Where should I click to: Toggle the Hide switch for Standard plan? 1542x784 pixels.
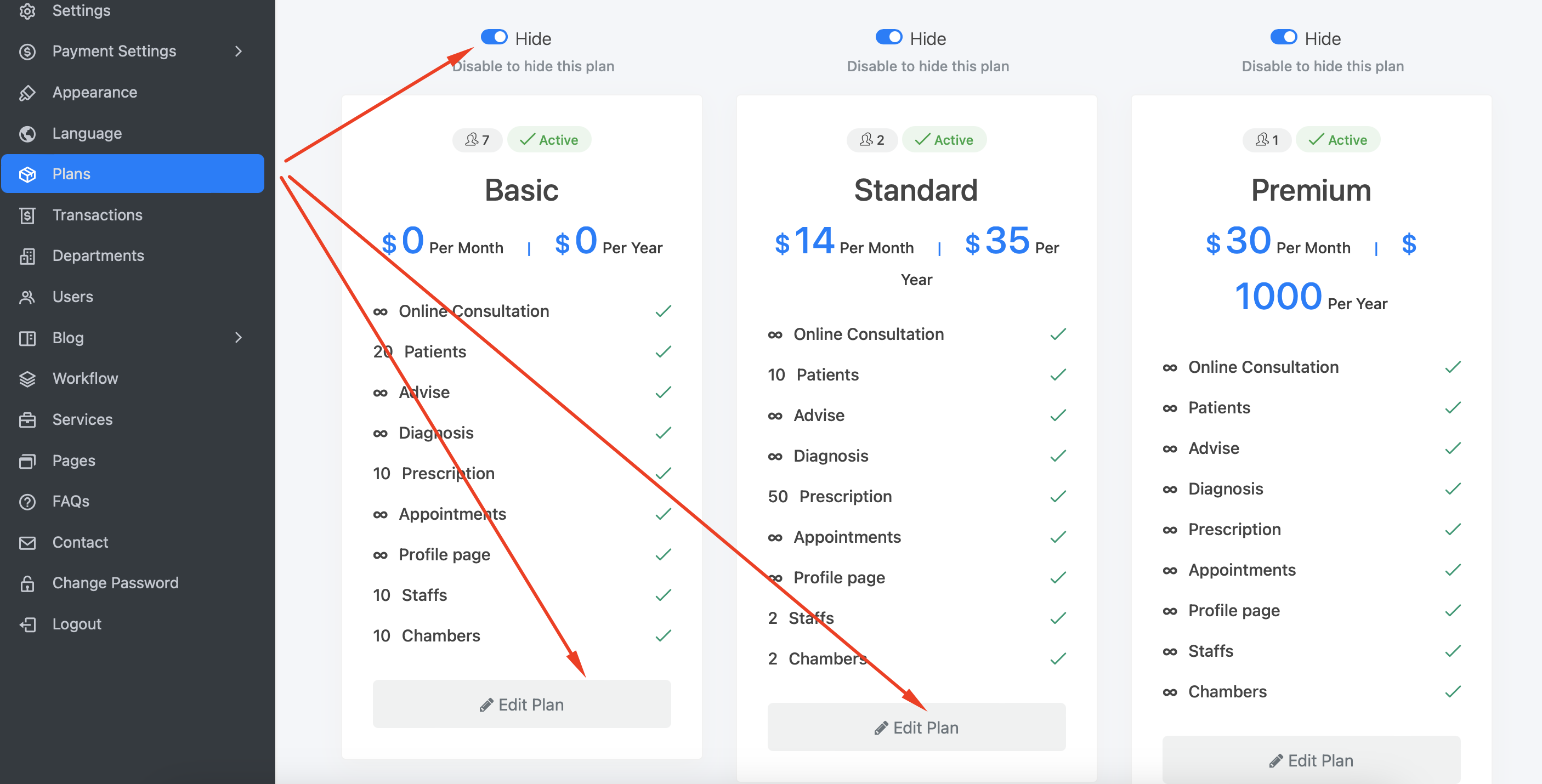(x=888, y=37)
